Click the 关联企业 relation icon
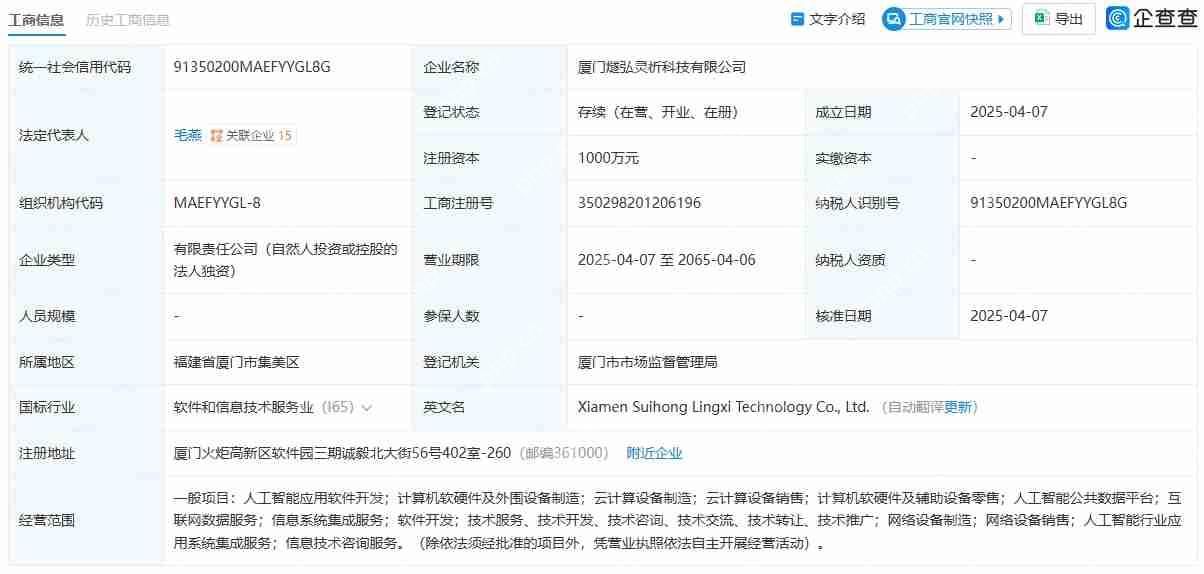 216,135
